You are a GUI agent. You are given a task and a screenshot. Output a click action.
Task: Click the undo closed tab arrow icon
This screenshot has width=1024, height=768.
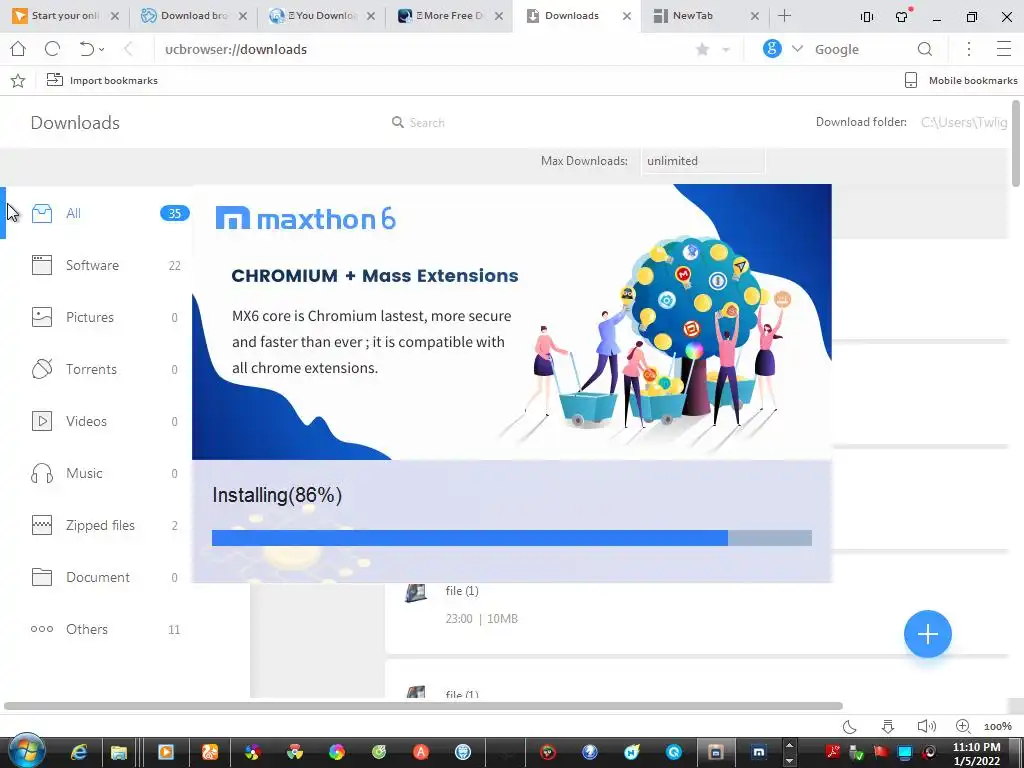(x=86, y=49)
